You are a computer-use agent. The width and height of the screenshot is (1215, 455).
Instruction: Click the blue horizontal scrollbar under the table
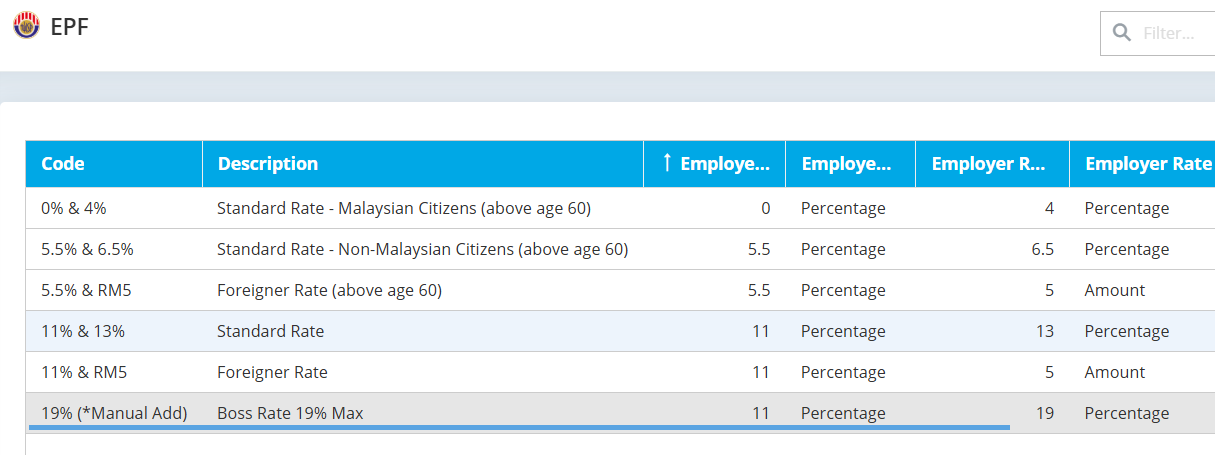pyautogui.click(x=519, y=427)
